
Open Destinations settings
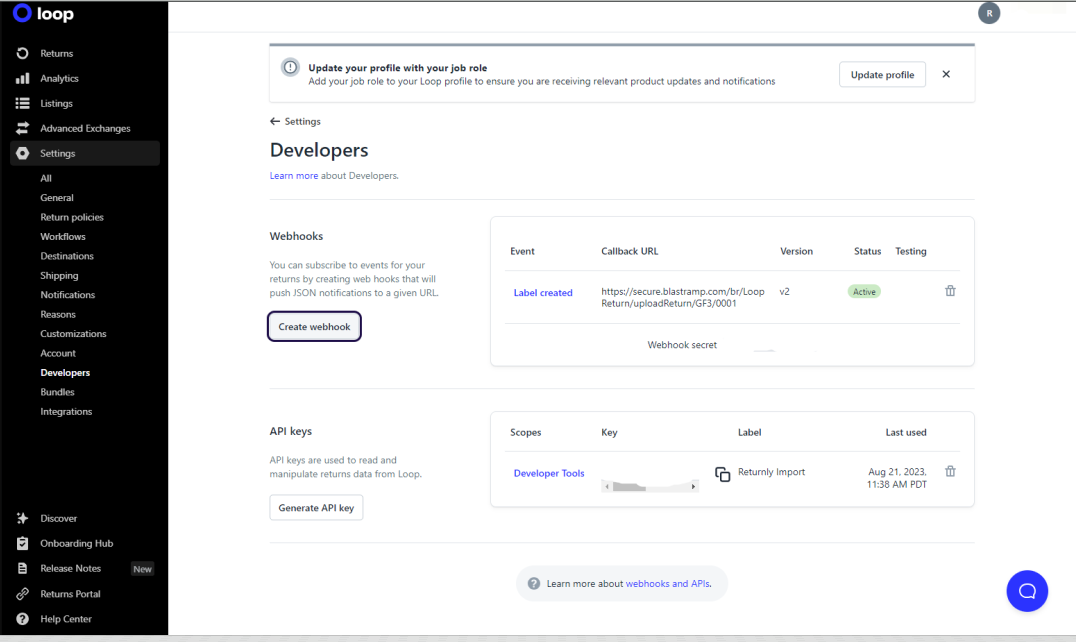coord(67,256)
